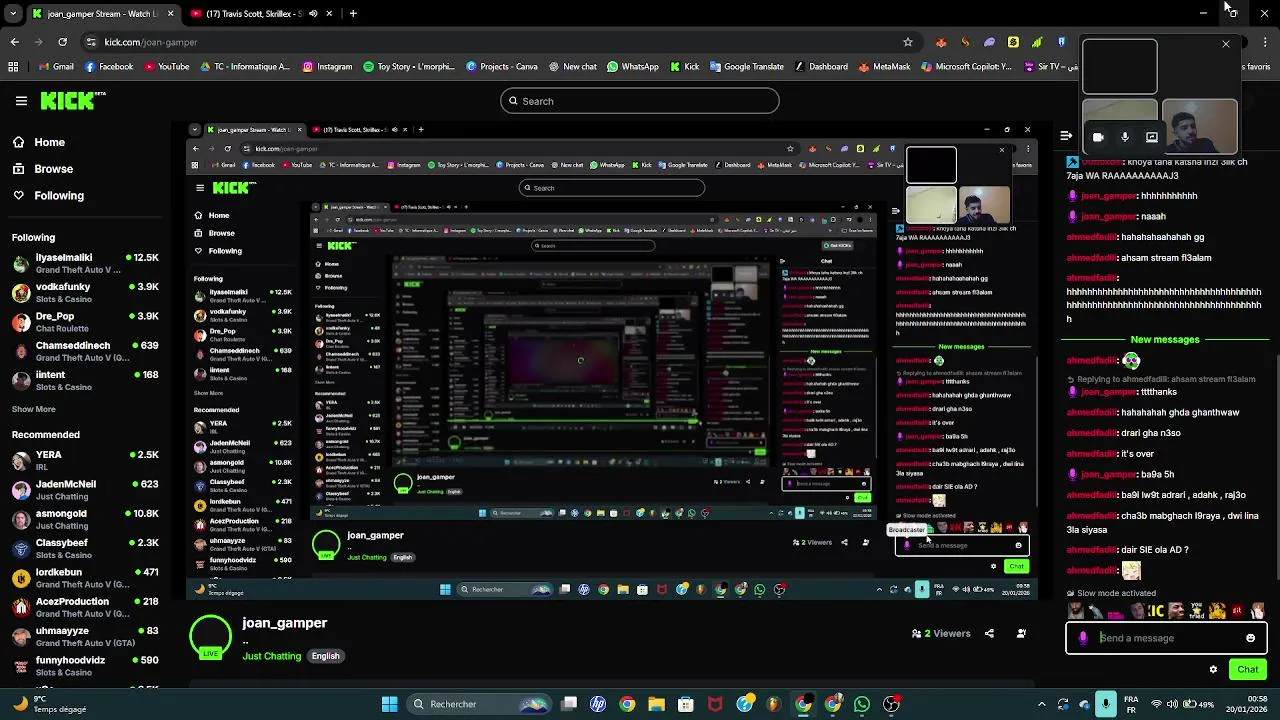This screenshot has width=1280, height=720.
Task: Toggle camera in the overlay controls
Action: tap(1098, 137)
